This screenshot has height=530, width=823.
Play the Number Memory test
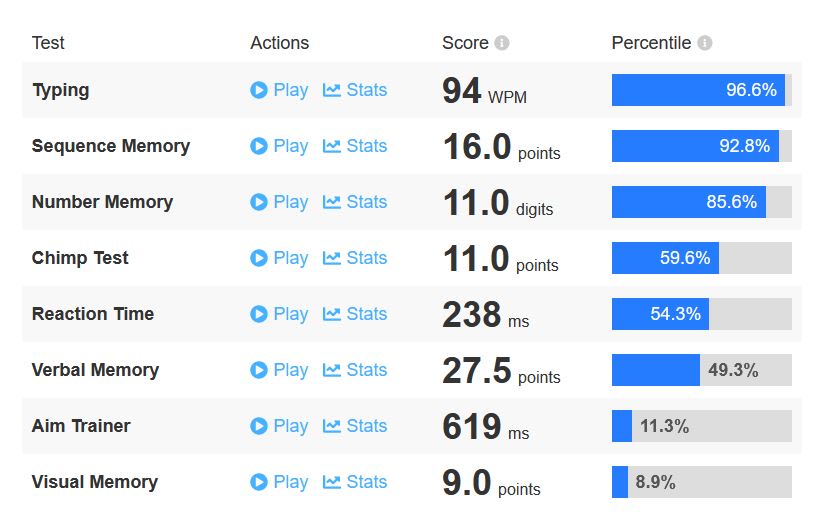click(279, 202)
